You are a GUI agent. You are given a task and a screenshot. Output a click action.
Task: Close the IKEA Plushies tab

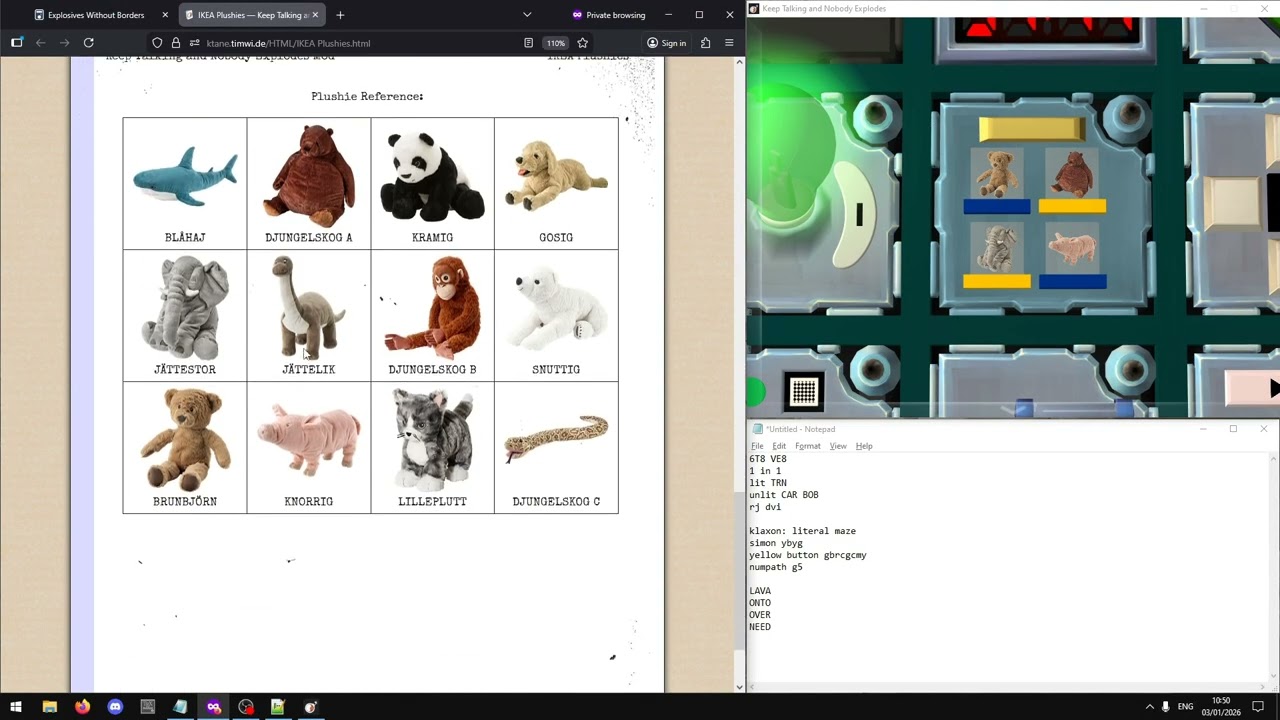[316, 15]
